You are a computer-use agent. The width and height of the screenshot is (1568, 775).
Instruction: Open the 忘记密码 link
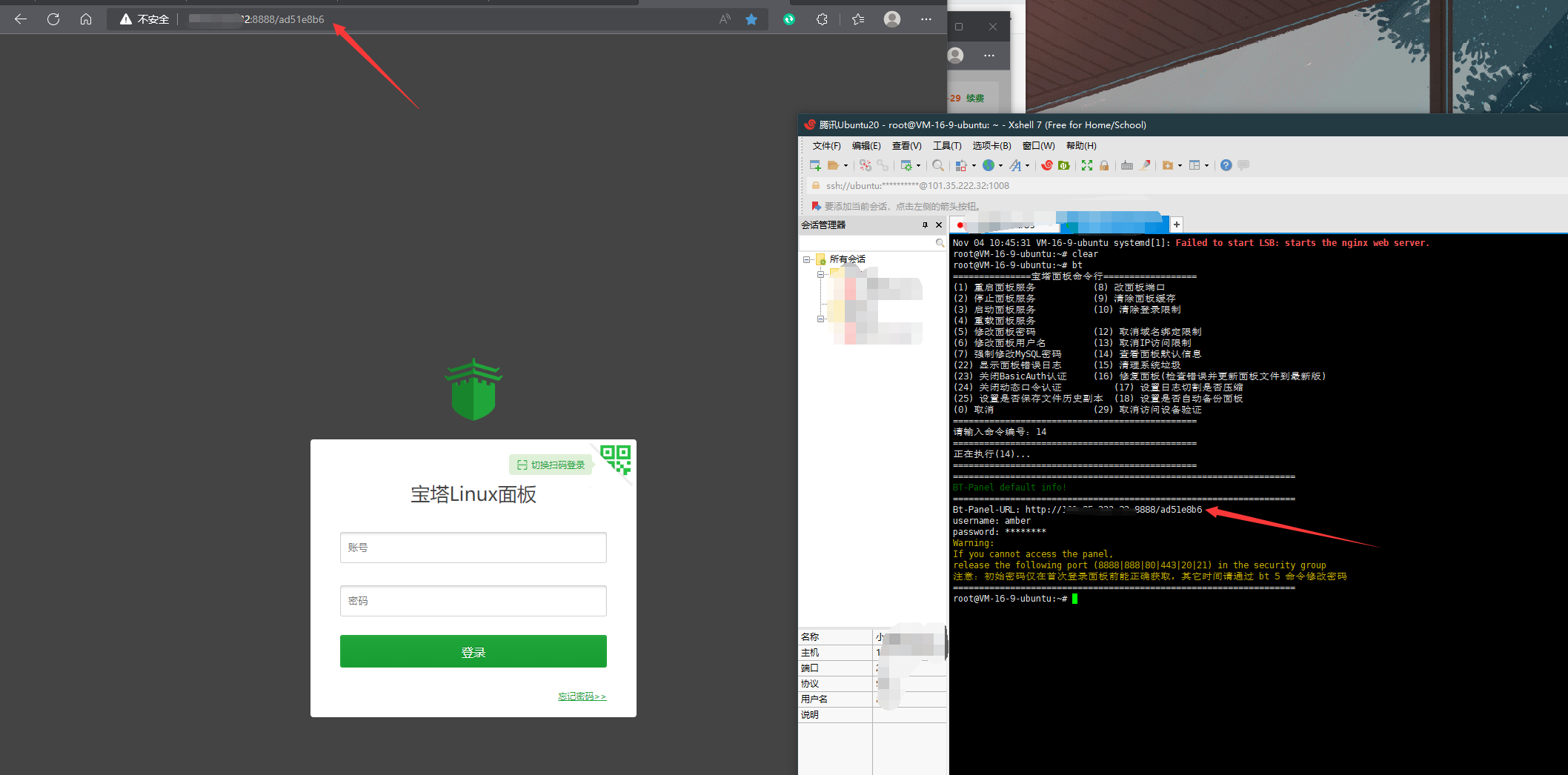(582, 696)
